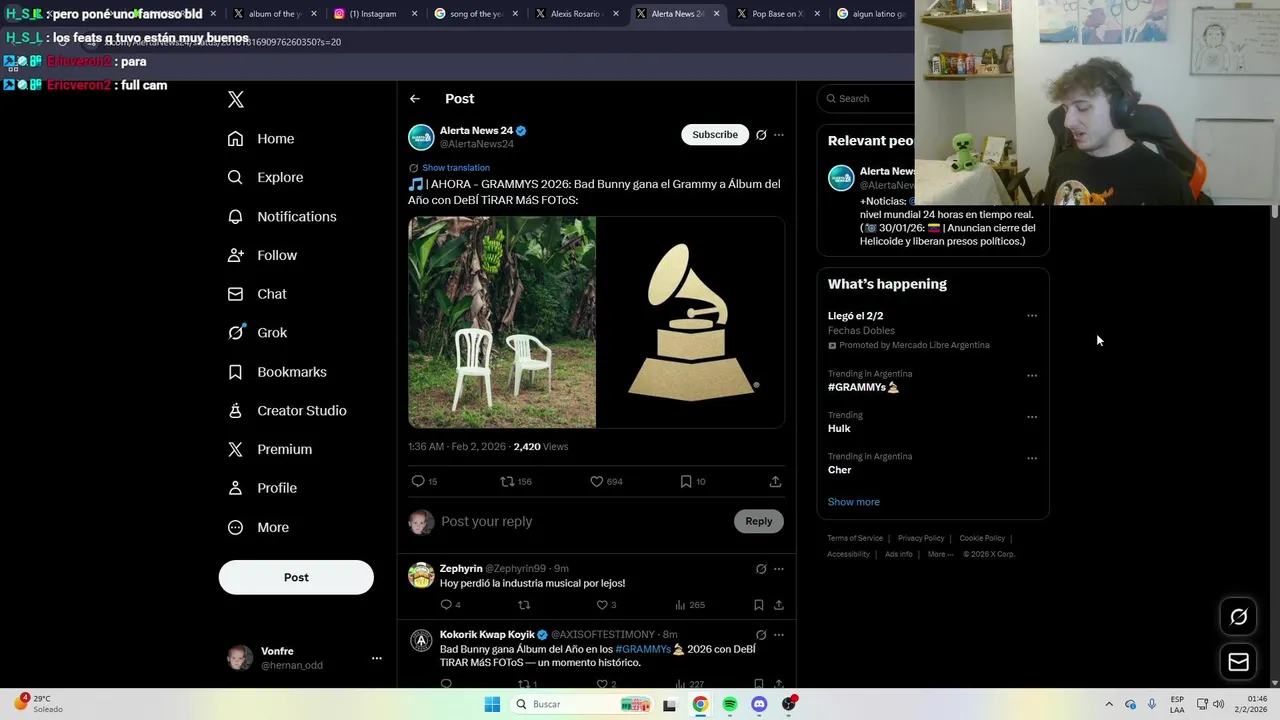The image size is (1280, 720).
Task: Open the banana trees and chairs image
Action: coord(502,322)
